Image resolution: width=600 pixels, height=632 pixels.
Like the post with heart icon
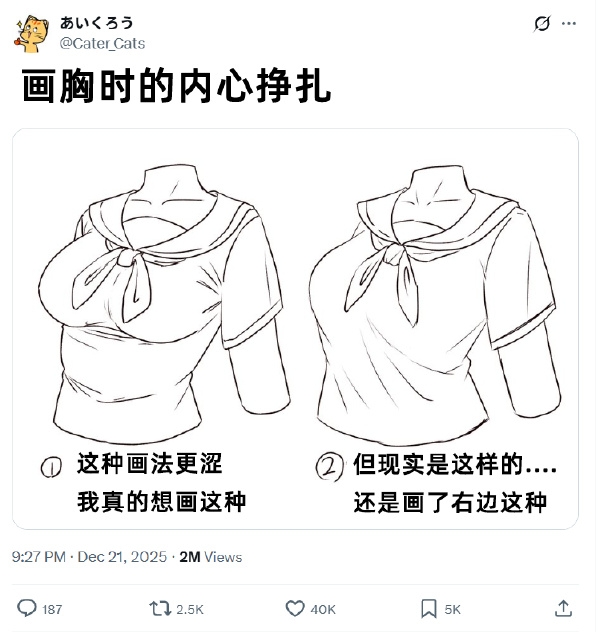295,609
